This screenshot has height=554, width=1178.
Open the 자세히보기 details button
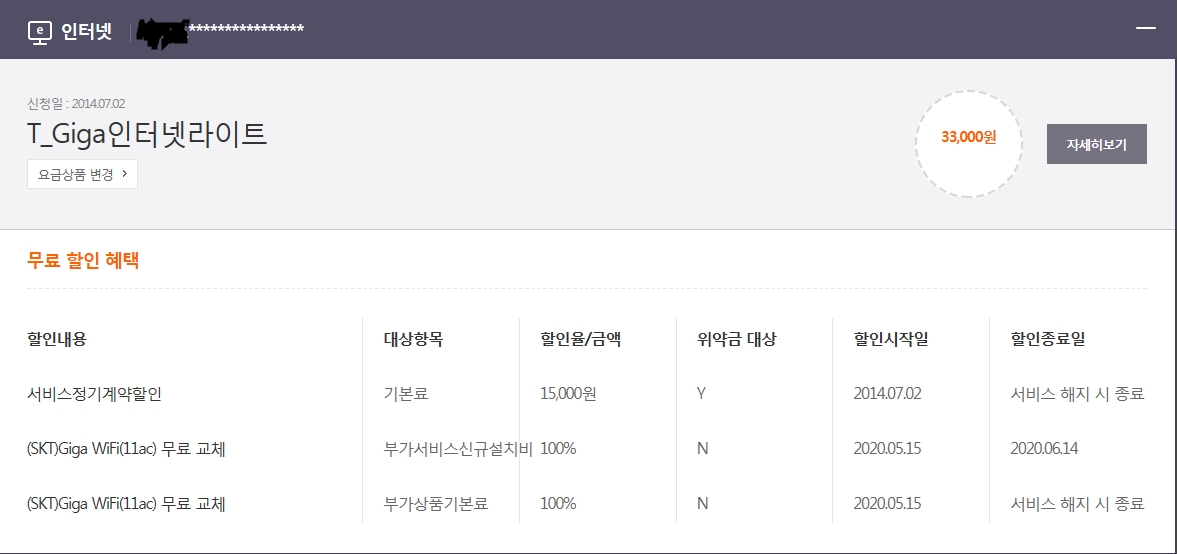[x=1096, y=144]
